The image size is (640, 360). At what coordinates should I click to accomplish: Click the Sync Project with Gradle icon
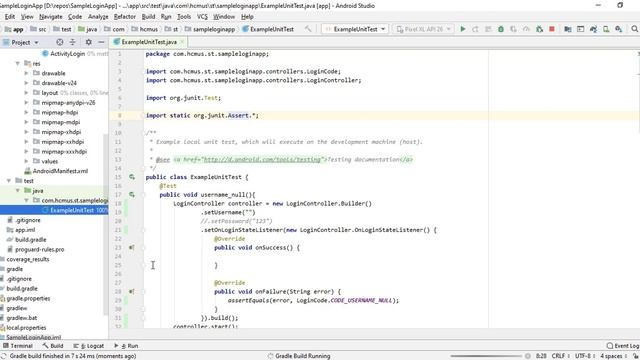[x=593, y=29]
